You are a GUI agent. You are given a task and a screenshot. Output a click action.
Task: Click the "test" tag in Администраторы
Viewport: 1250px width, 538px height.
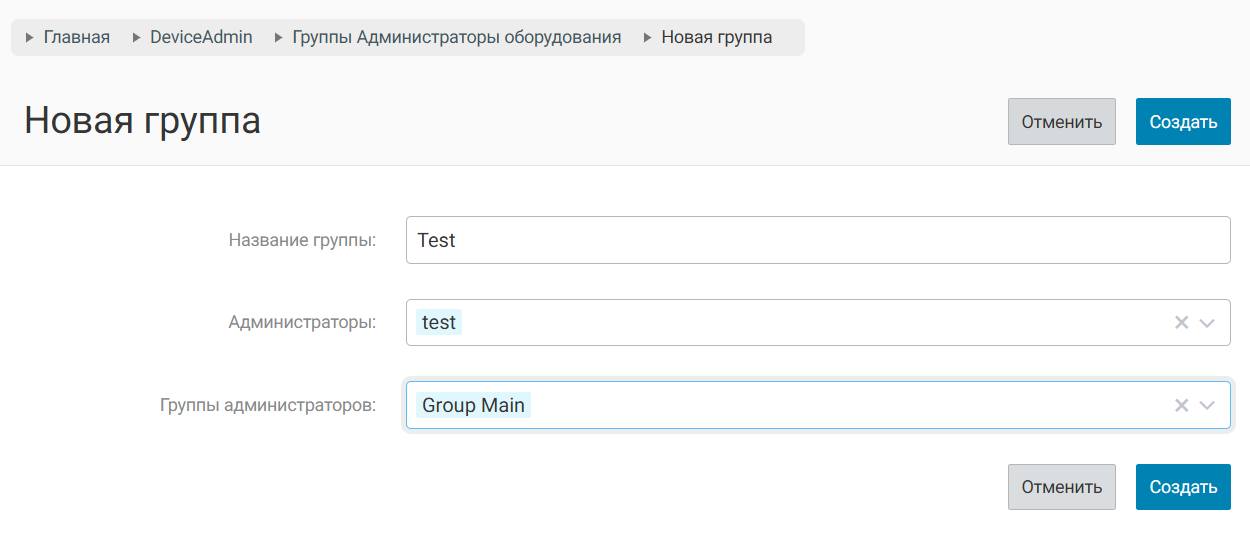[x=439, y=323]
